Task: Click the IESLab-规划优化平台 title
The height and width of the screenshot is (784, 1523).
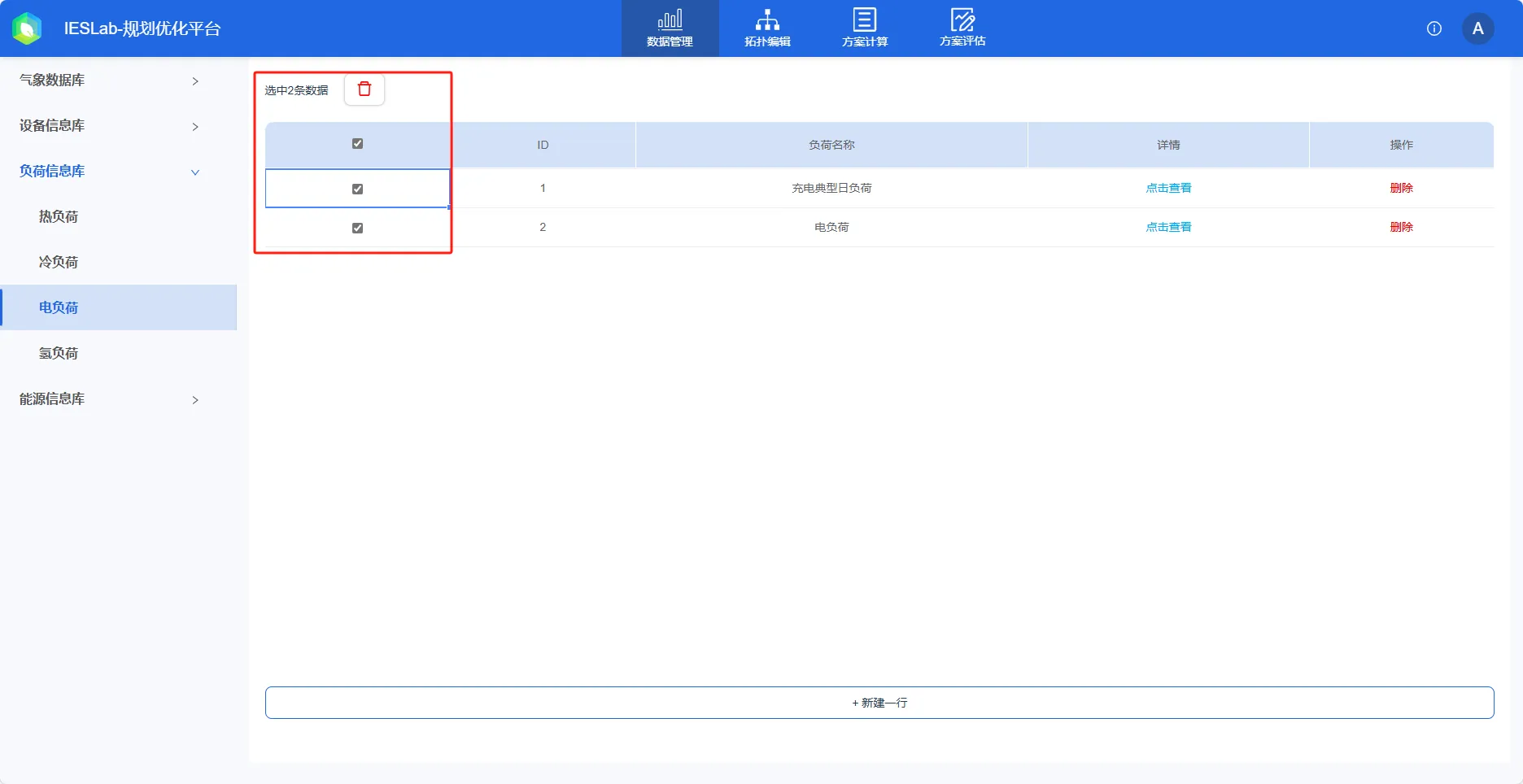Action: click(142, 28)
